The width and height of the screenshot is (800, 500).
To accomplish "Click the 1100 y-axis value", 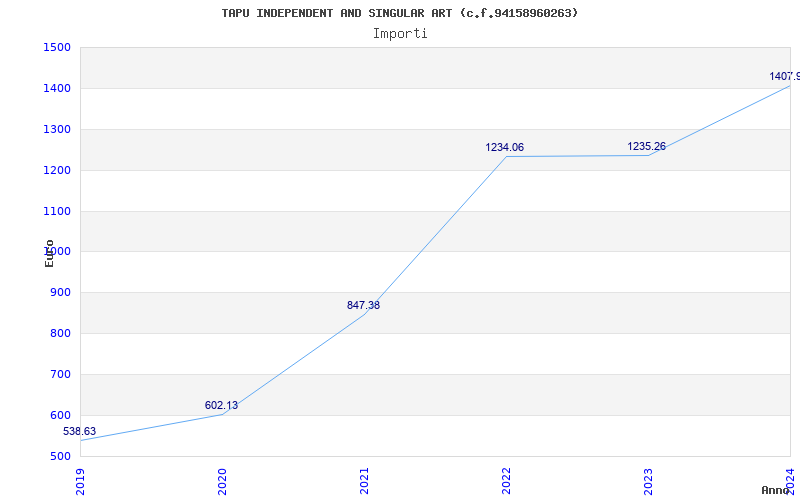I will [x=57, y=211].
